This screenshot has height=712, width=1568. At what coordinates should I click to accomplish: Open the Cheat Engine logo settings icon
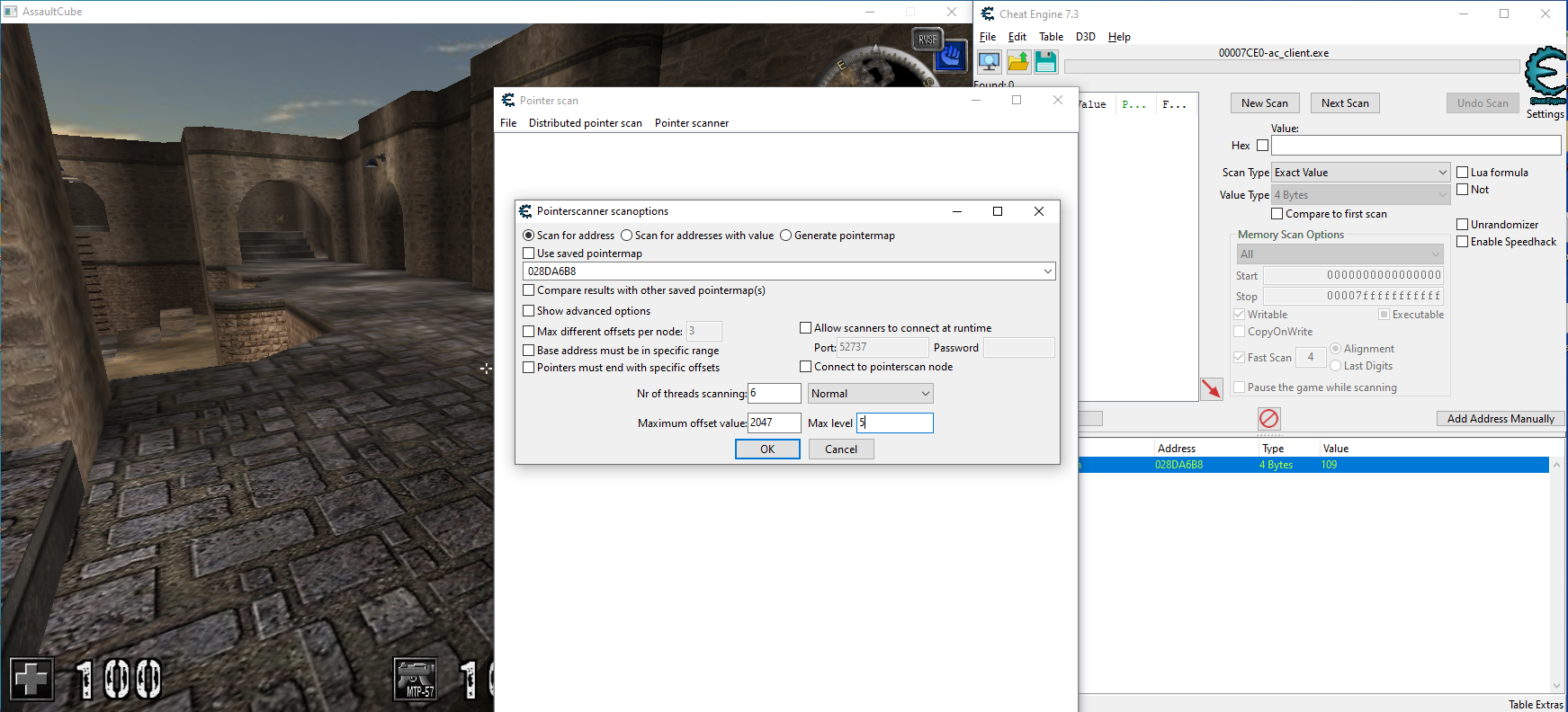[1546, 76]
